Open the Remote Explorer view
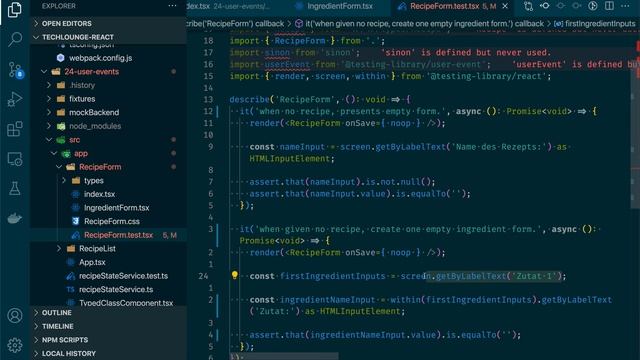The height and width of the screenshot is (360, 640). (15, 159)
